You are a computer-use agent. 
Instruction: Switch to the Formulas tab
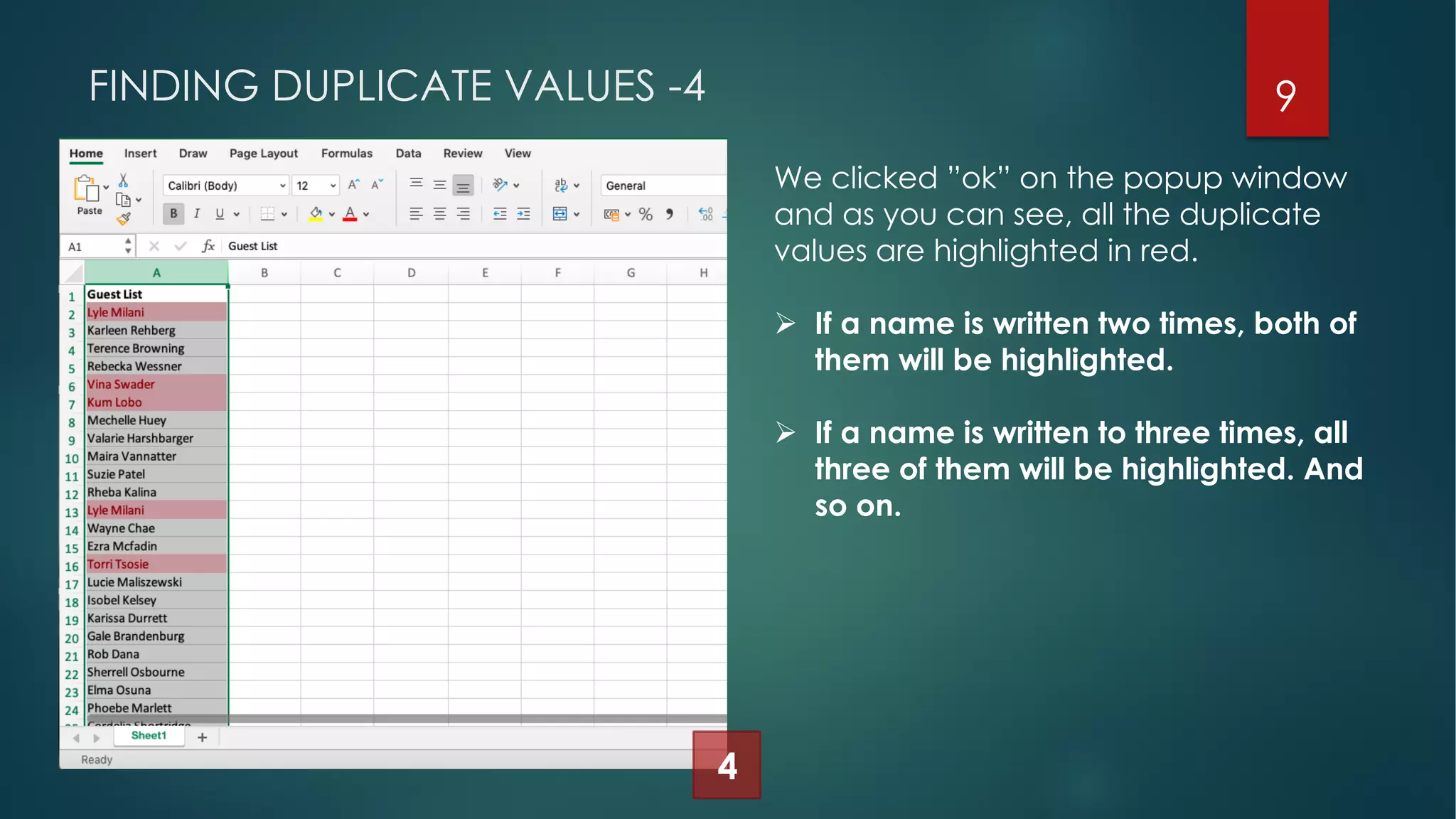click(x=347, y=154)
